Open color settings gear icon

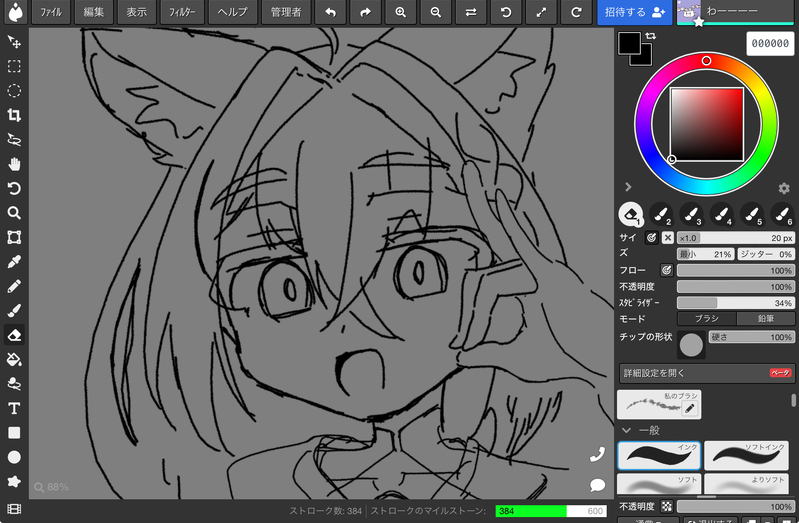784,188
